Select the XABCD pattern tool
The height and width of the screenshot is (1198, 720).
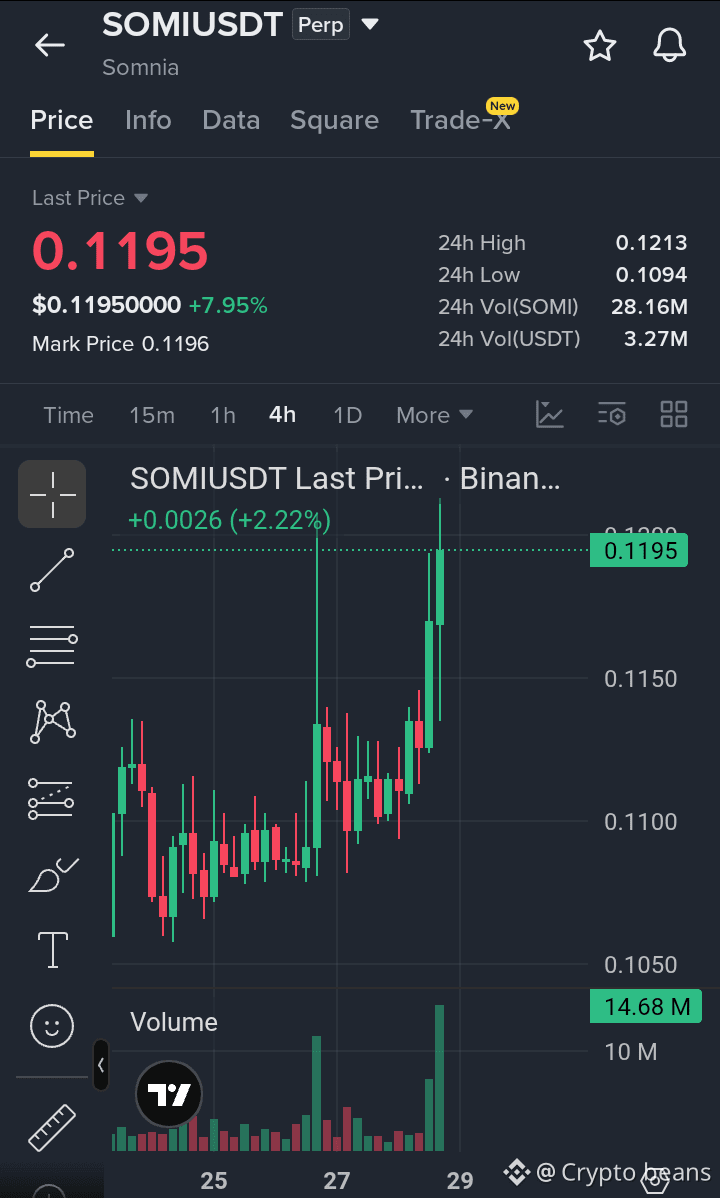[x=52, y=721]
